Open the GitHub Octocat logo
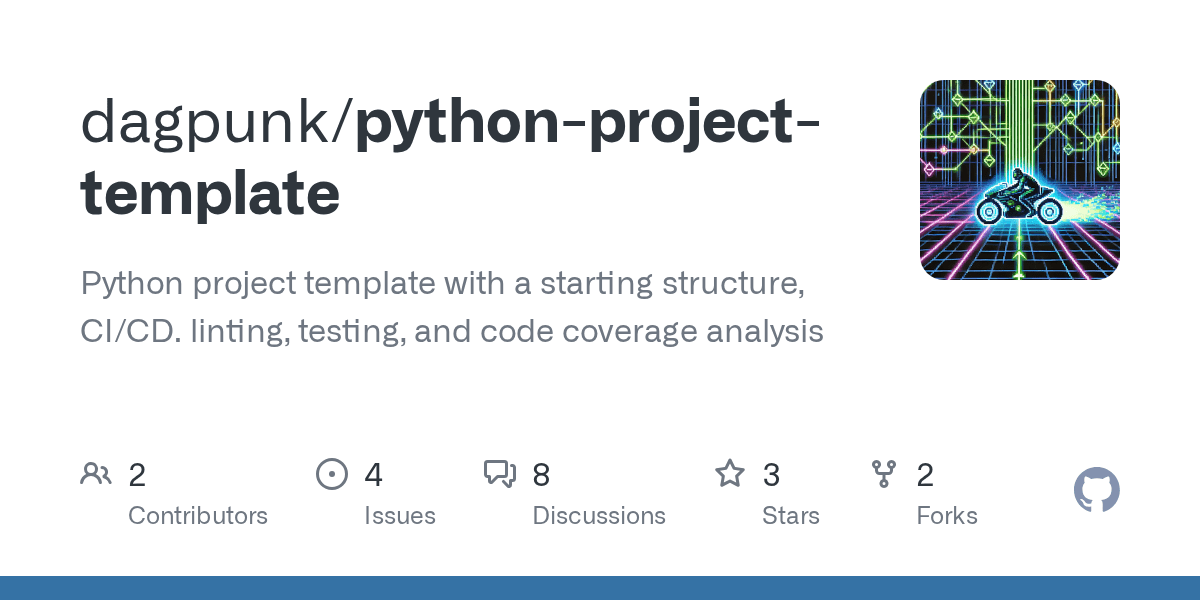The image size is (1200, 600). 1096,491
